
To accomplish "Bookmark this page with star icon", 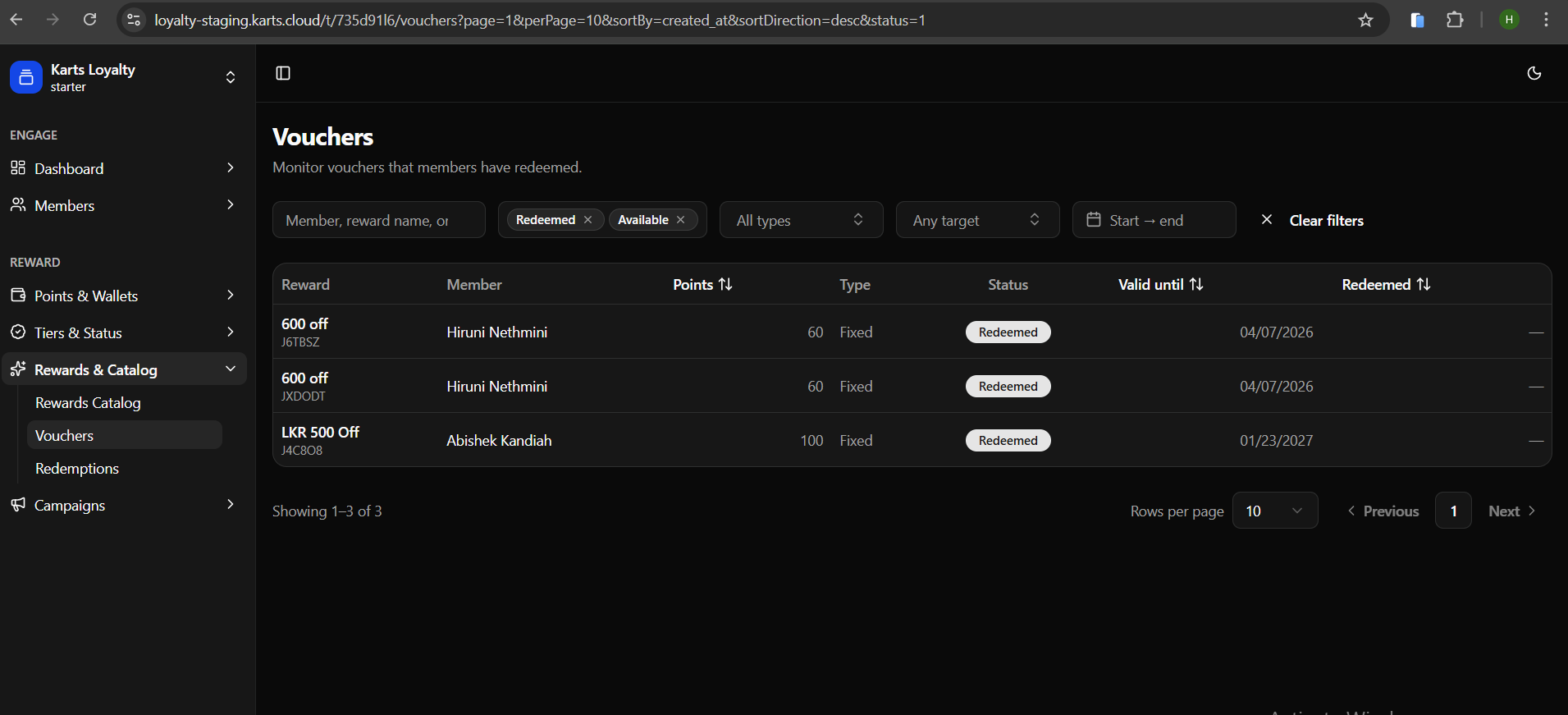I will [1365, 20].
